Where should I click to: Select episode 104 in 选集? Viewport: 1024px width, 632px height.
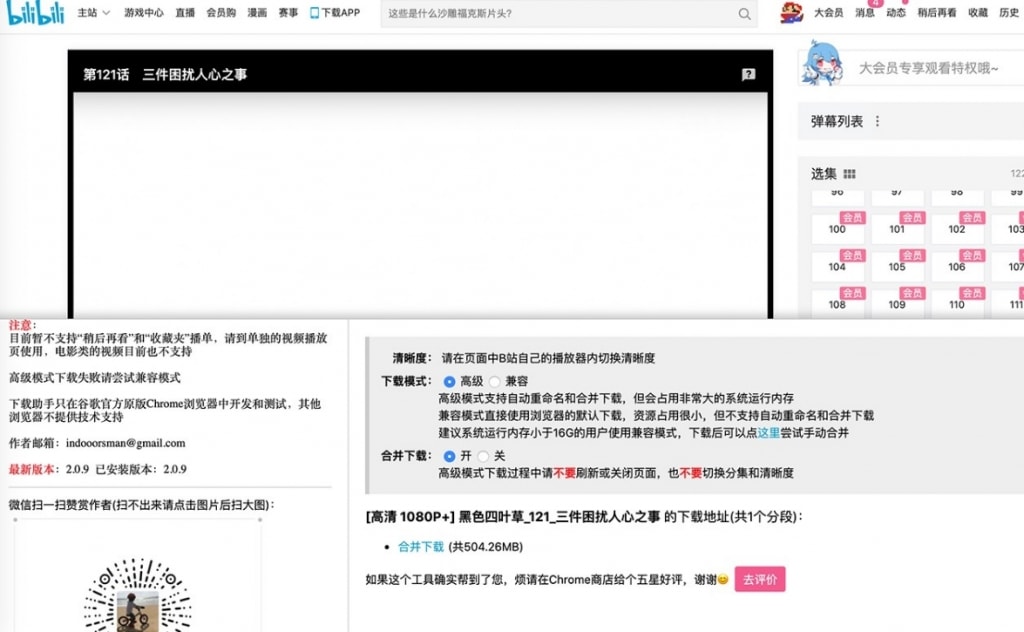[x=837, y=266]
